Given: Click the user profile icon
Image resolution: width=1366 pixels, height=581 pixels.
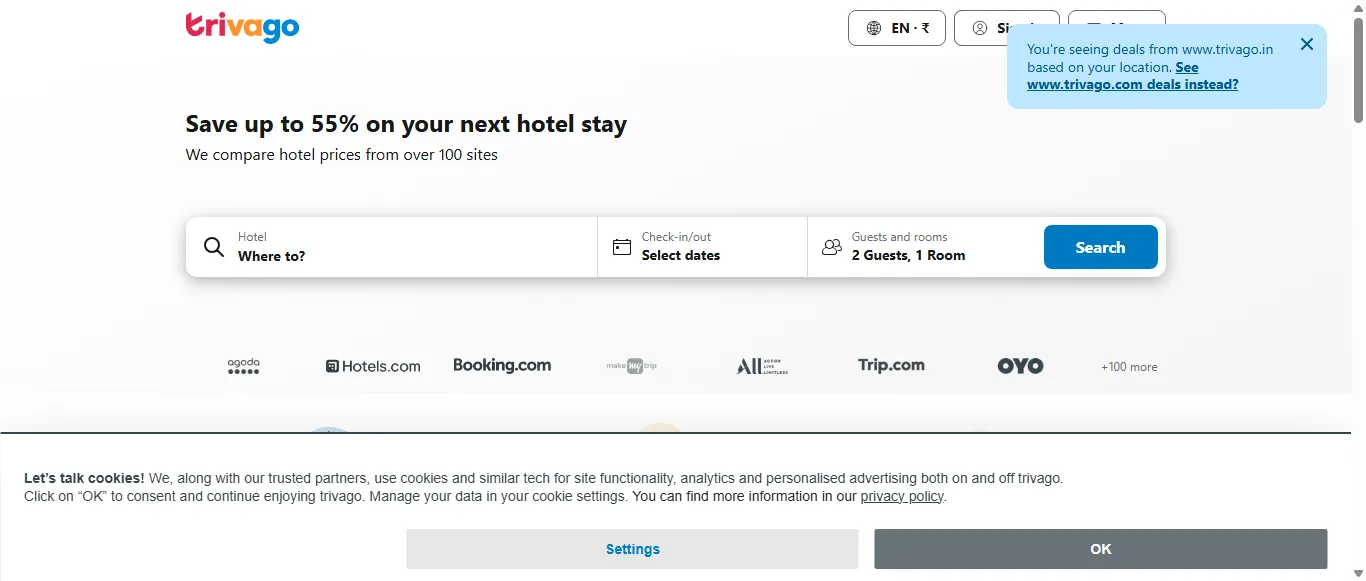Looking at the screenshot, I should click(980, 28).
